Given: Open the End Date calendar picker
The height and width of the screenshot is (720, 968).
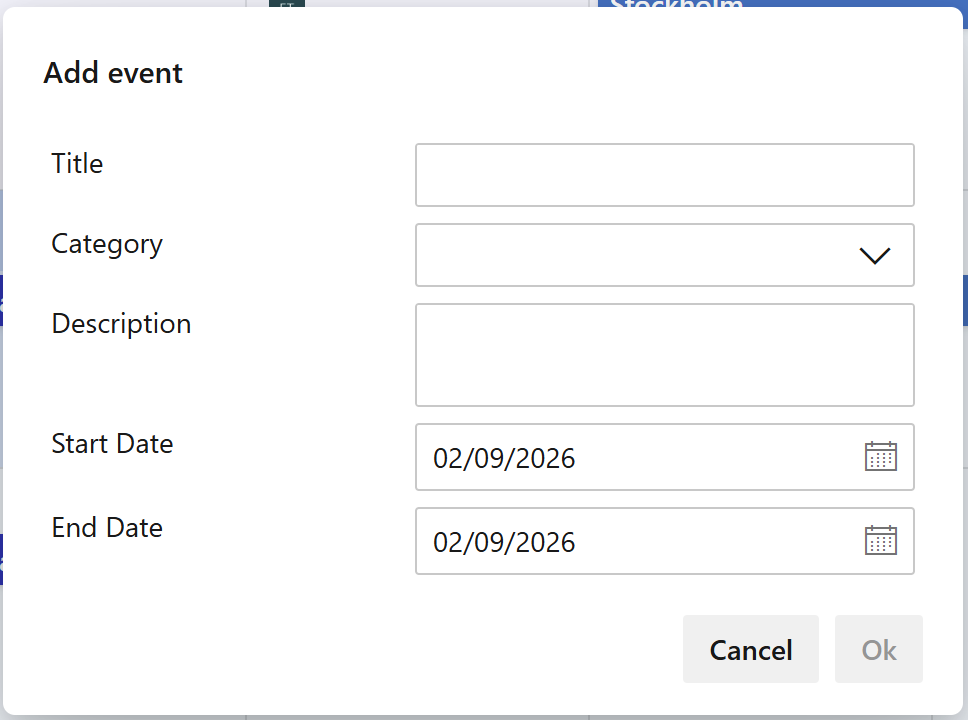Looking at the screenshot, I should 880,541.
